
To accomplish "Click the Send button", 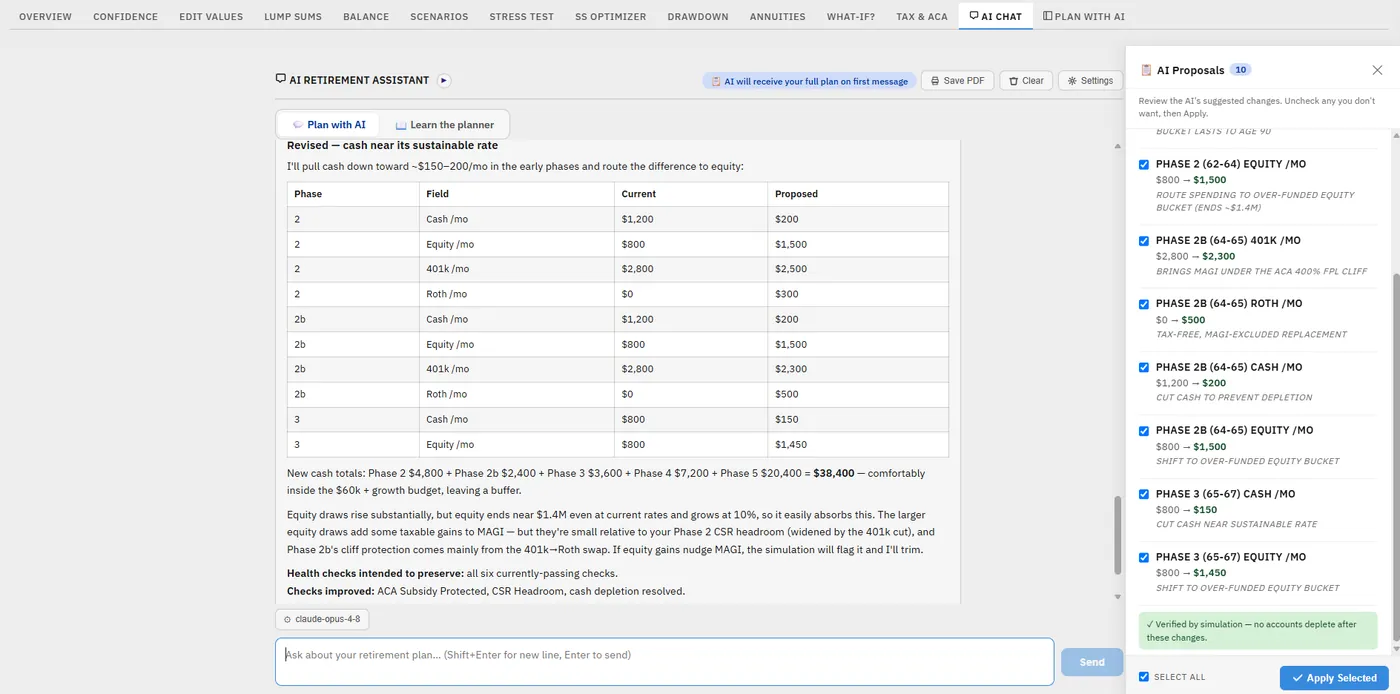I will tap(1092, 662).
